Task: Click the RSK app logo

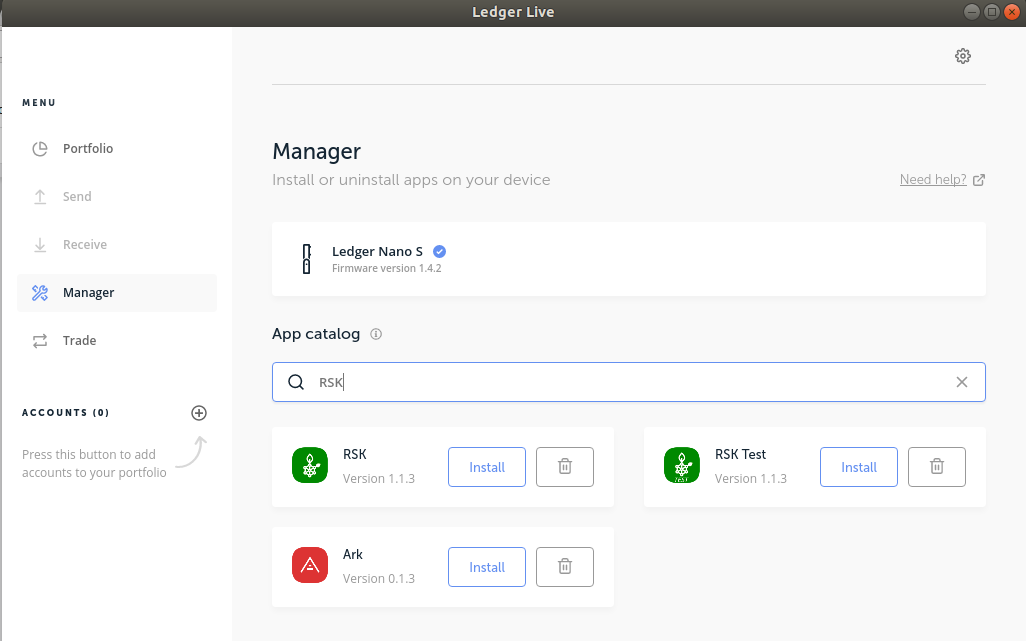Action: (310, 466)
